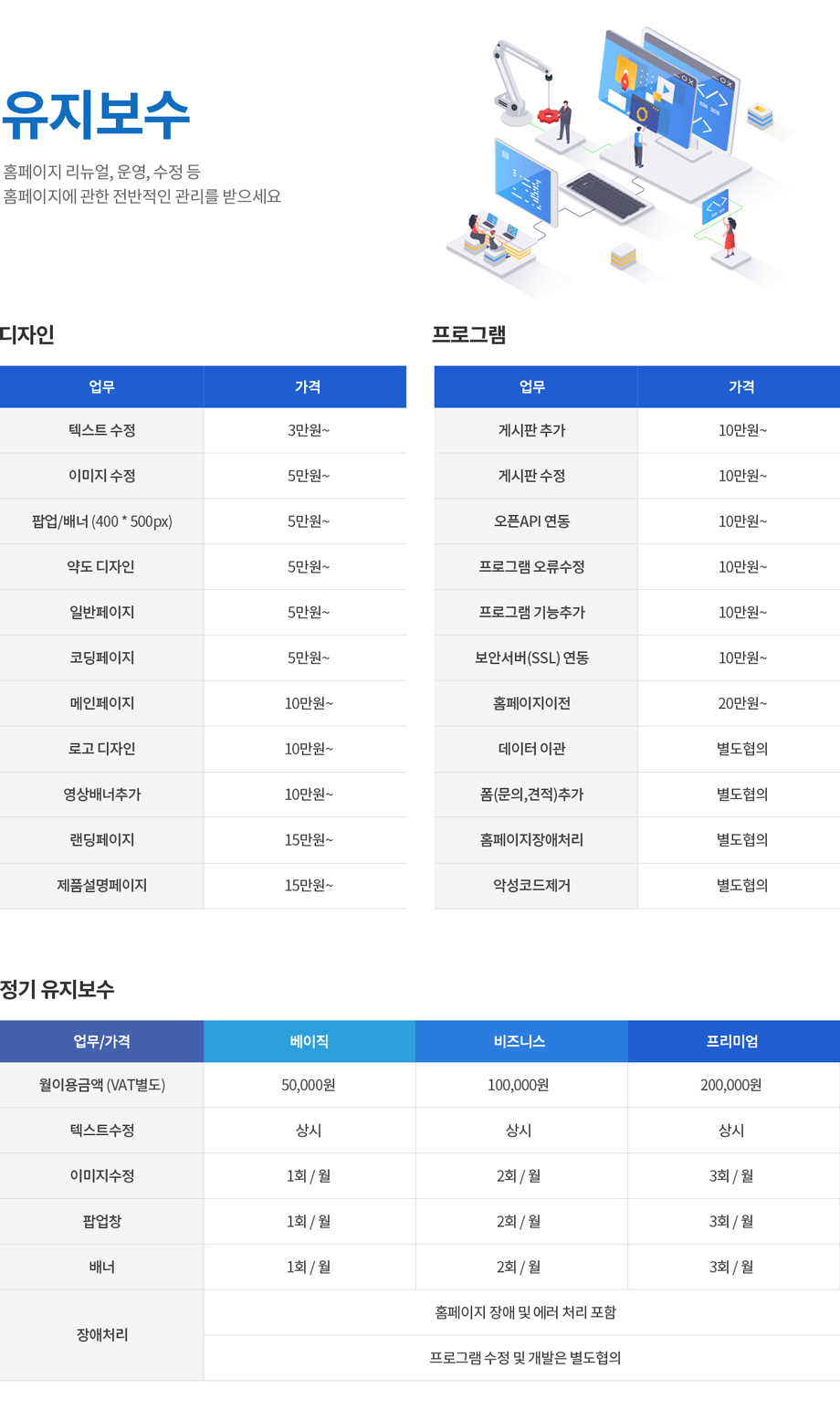Select the 베이직 plan column header
Viewport: 840px width, 1410px height.
[309, 1041]
